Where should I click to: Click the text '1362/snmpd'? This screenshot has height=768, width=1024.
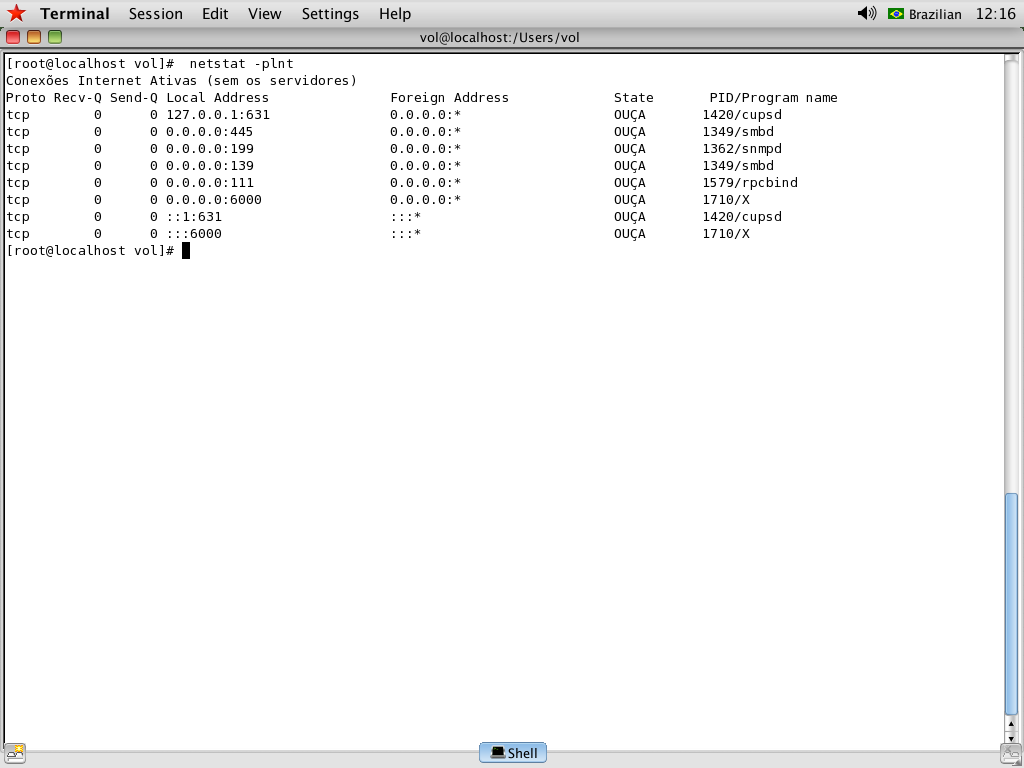(x=742, y=149)
